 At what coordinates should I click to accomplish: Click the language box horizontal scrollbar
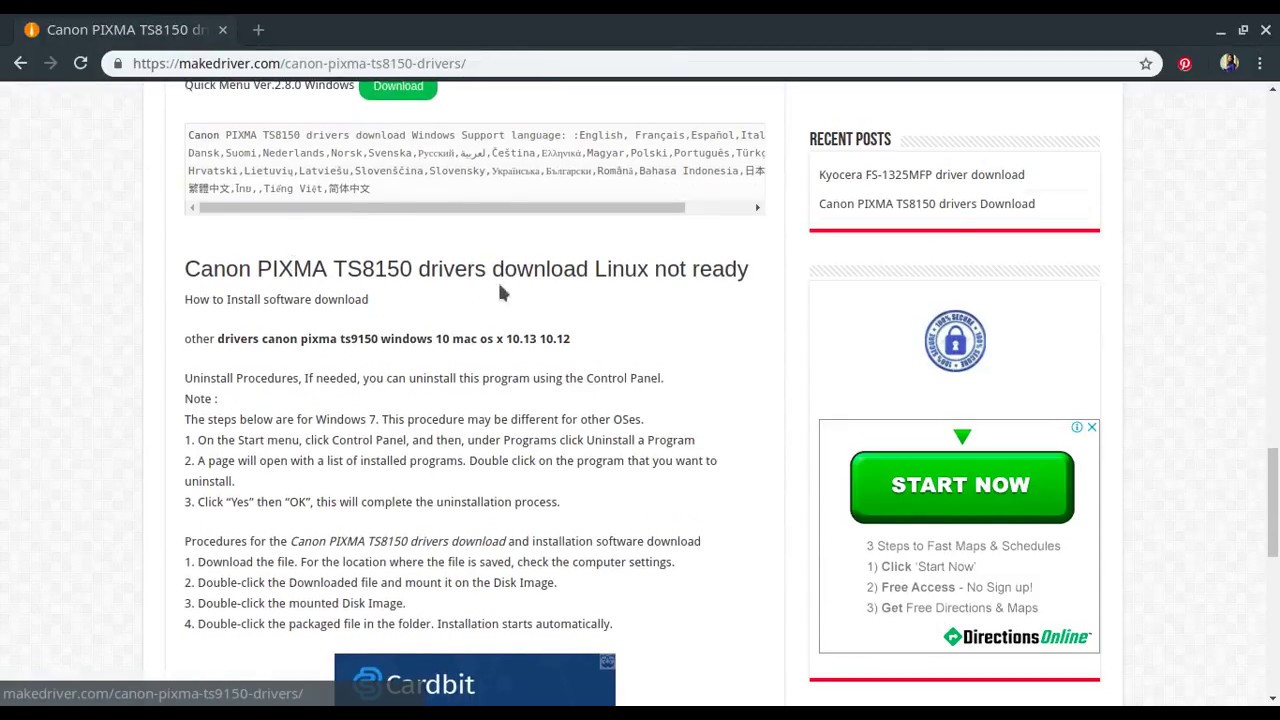click(x=441, y=207)
